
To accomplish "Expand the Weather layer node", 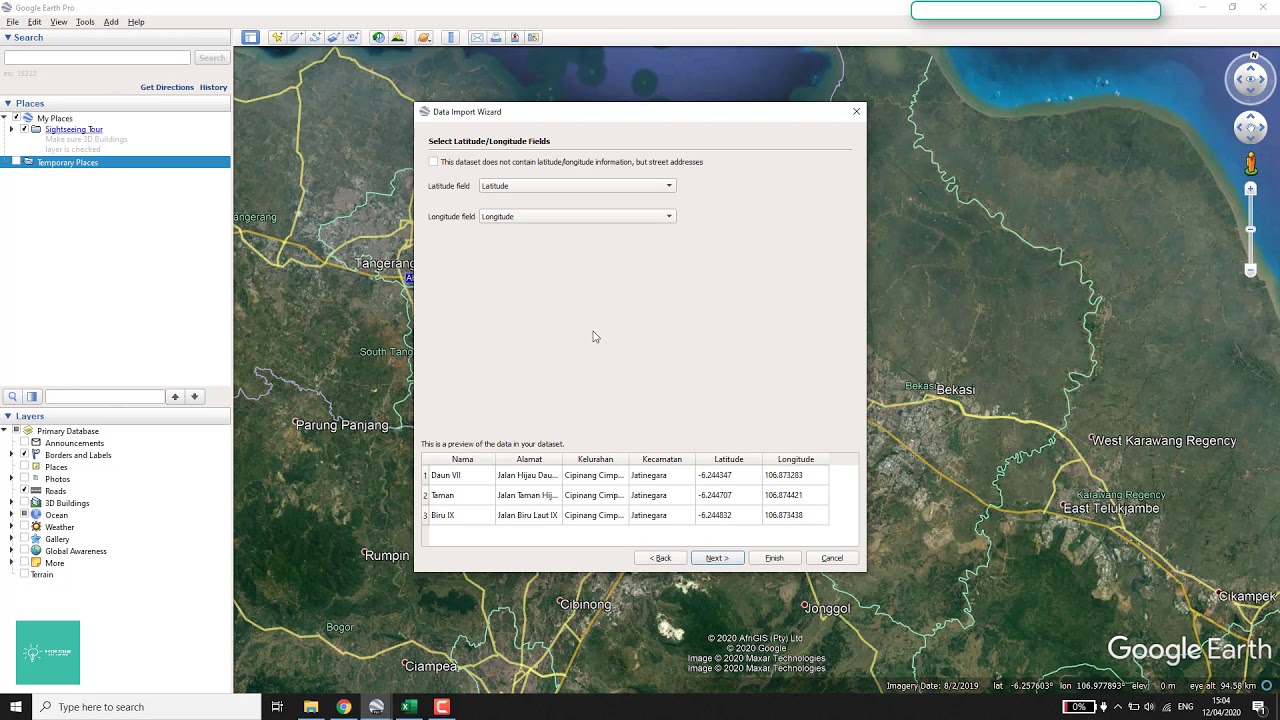I will pyautogui.click(x=11, y=527).
